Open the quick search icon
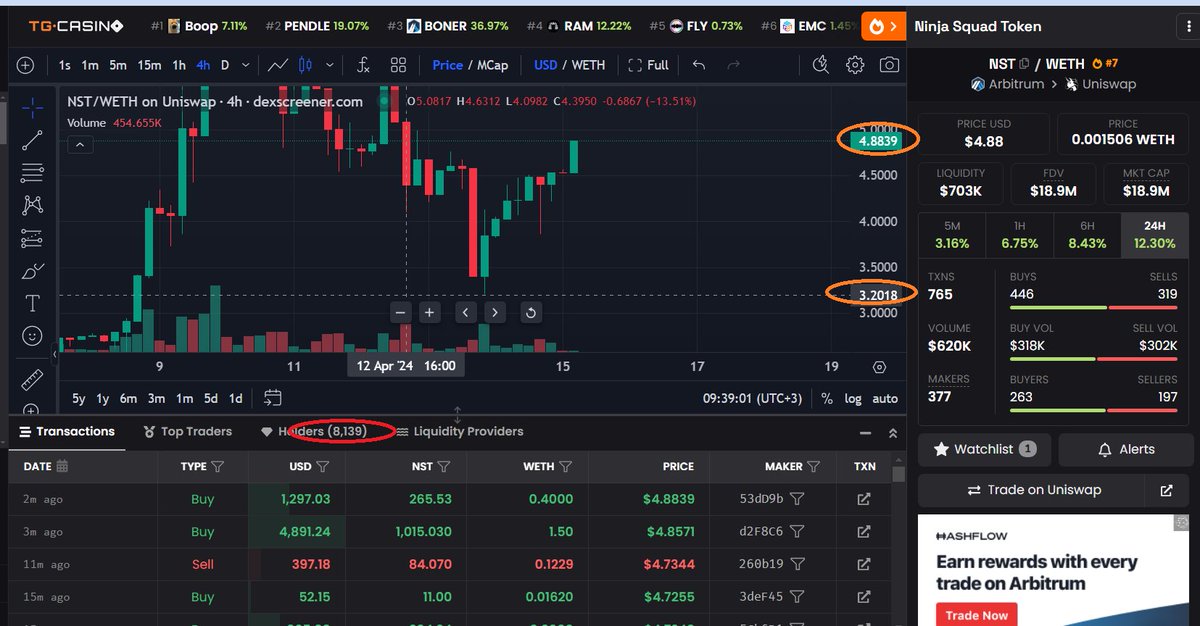The height and width of the screenshot is (626, 1200). click(821, 65)
